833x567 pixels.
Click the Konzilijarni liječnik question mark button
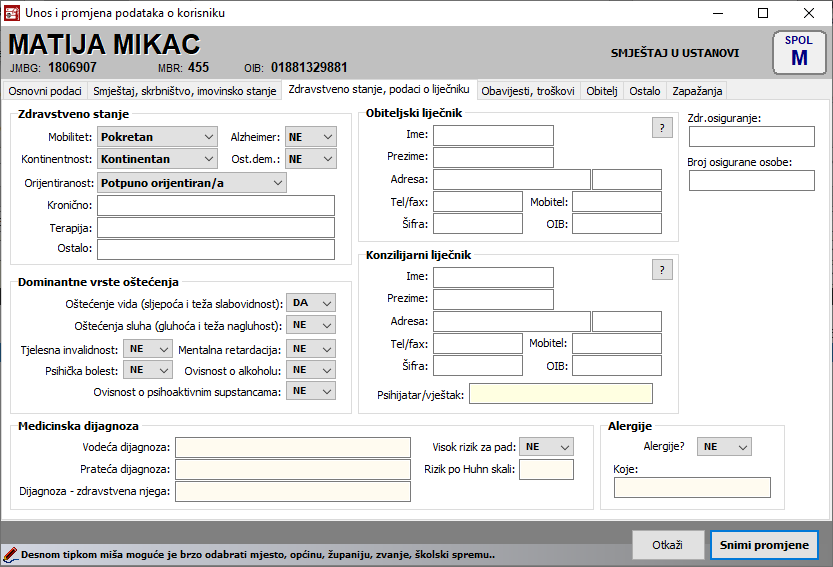[661, 269]
